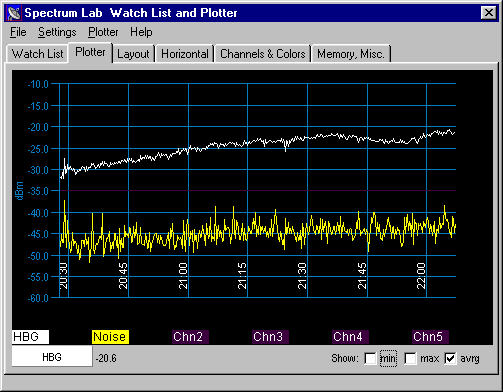
Task: Select the Chn5 channel label
Action: (x=430, y=337)
